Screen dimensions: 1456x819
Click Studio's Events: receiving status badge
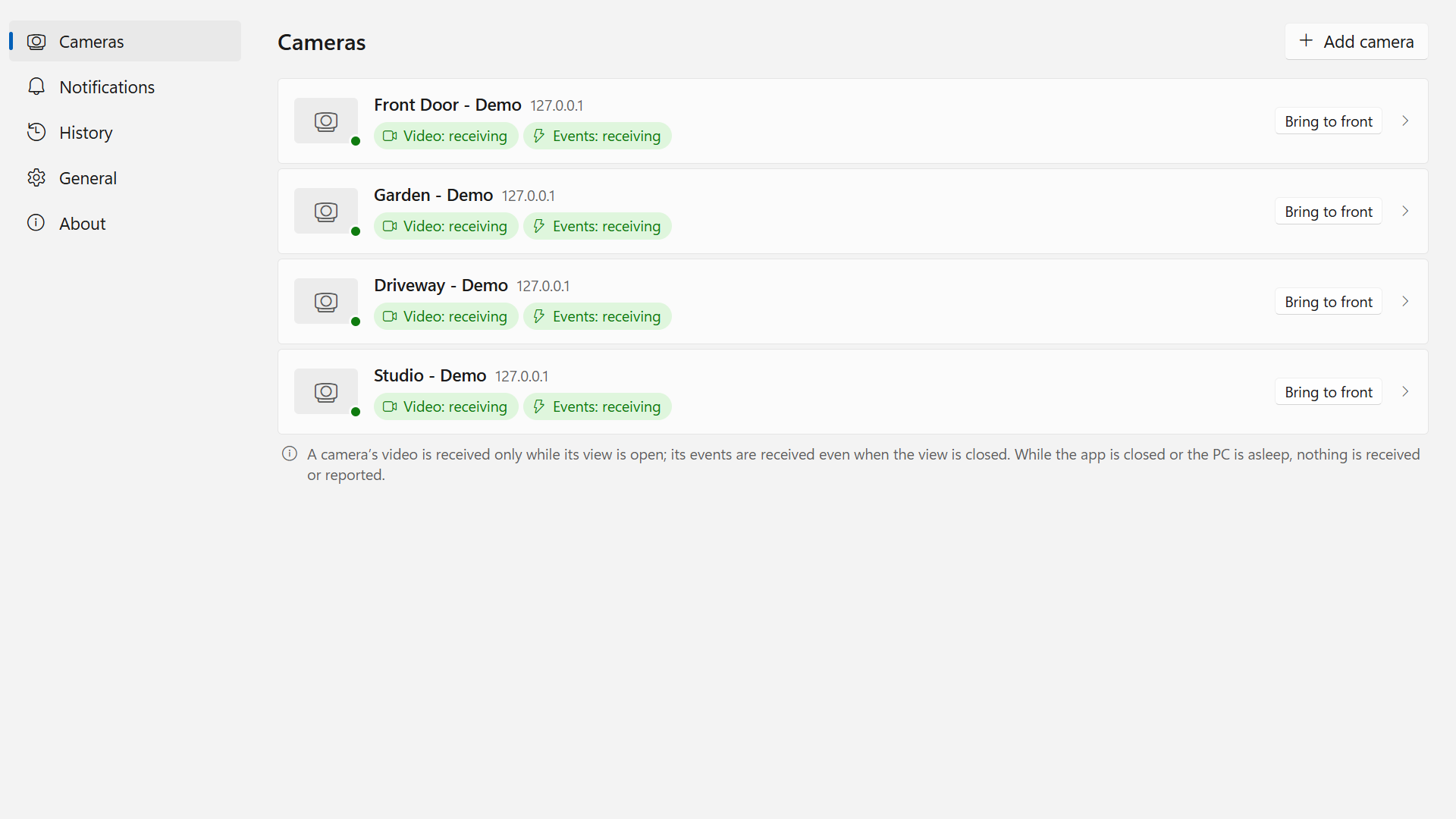(x=598, y=406)
